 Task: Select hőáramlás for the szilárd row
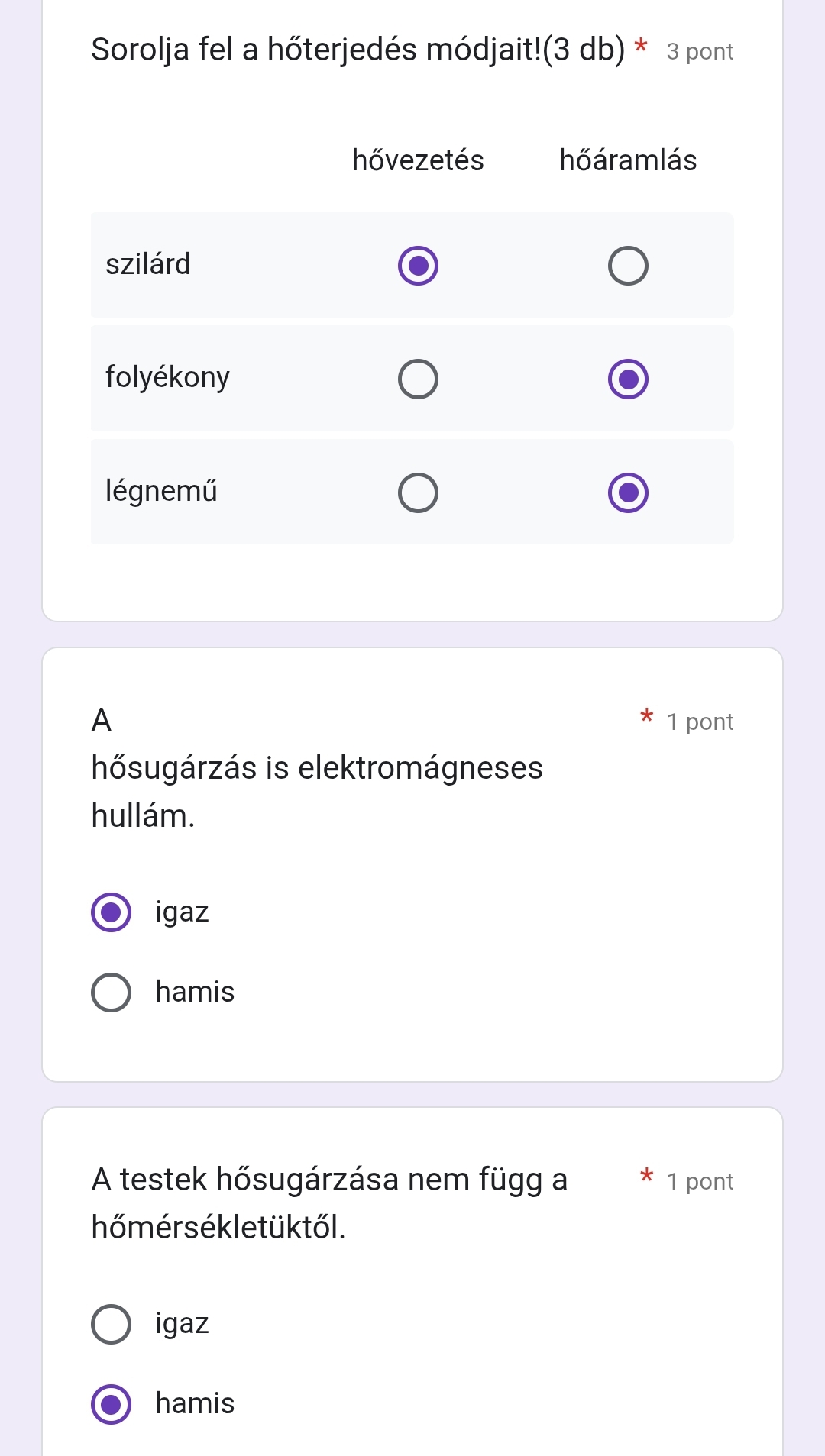point(628,266)
